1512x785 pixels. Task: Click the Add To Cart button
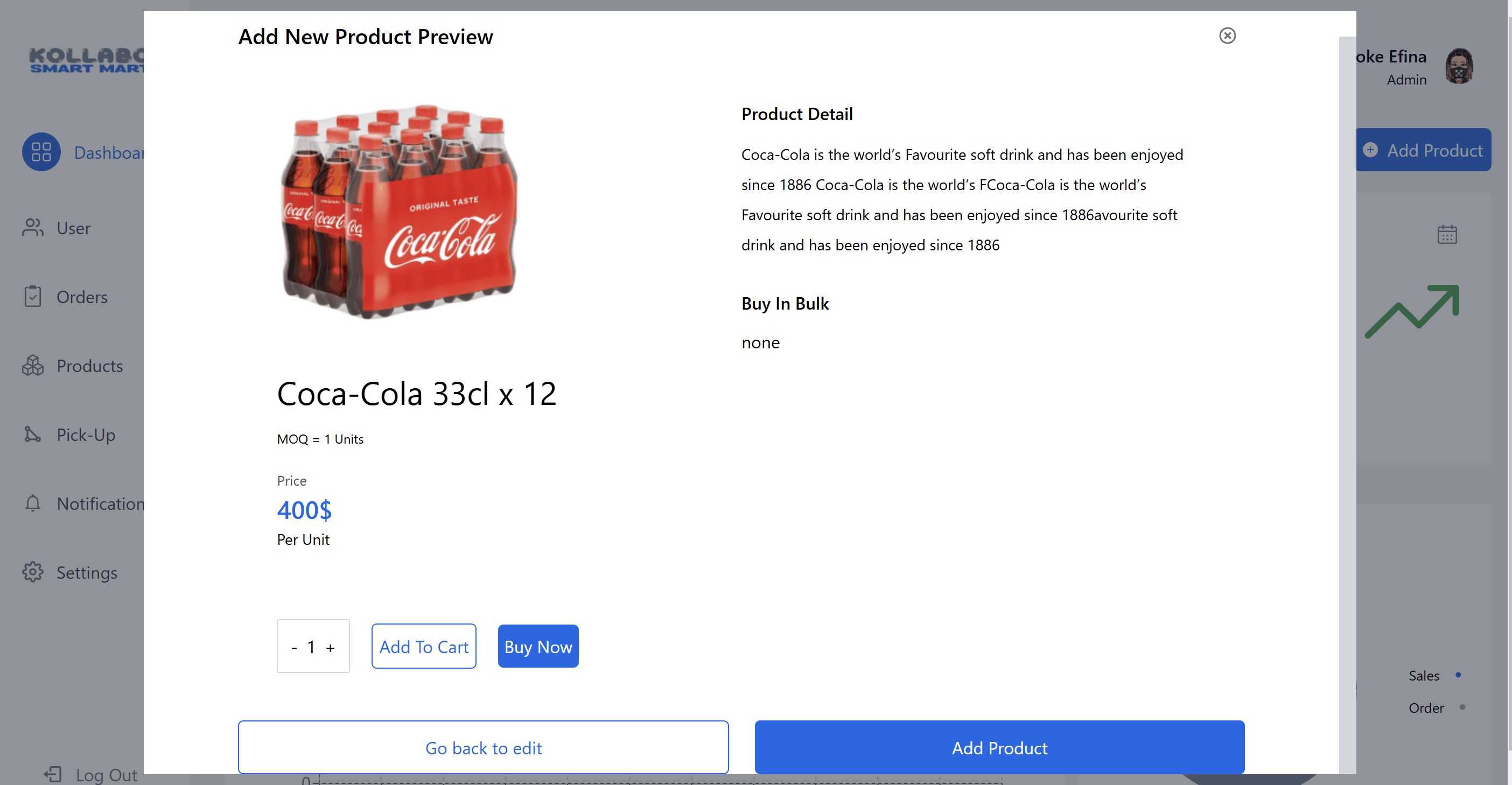424,647
